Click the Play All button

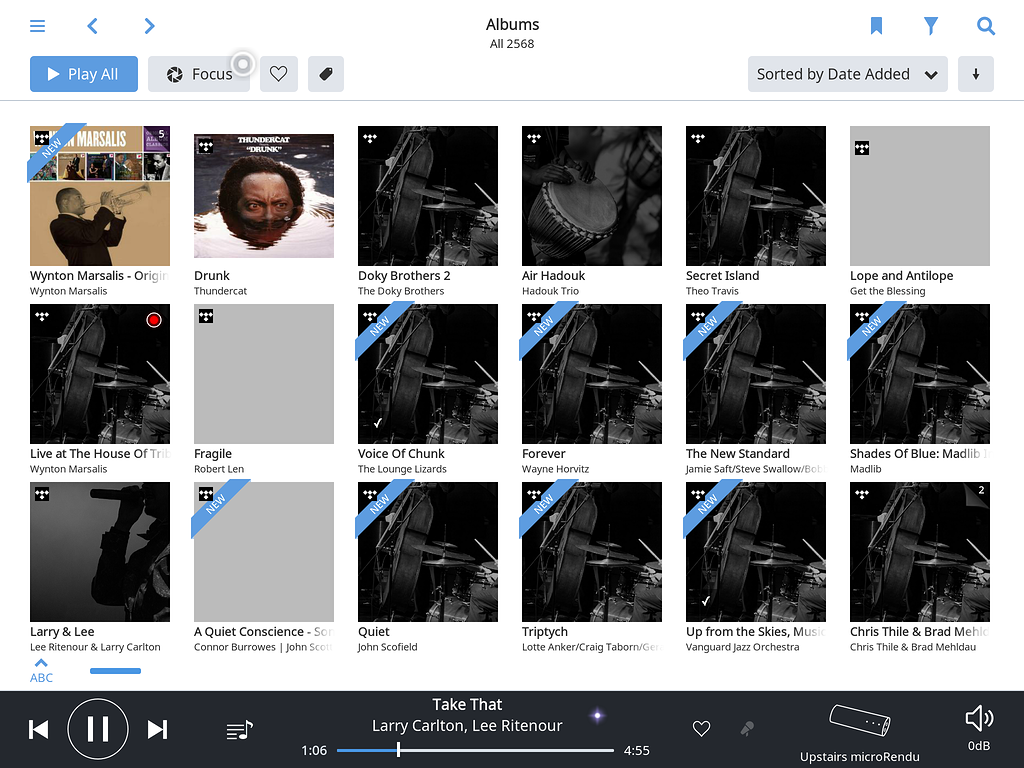(84, 74)
